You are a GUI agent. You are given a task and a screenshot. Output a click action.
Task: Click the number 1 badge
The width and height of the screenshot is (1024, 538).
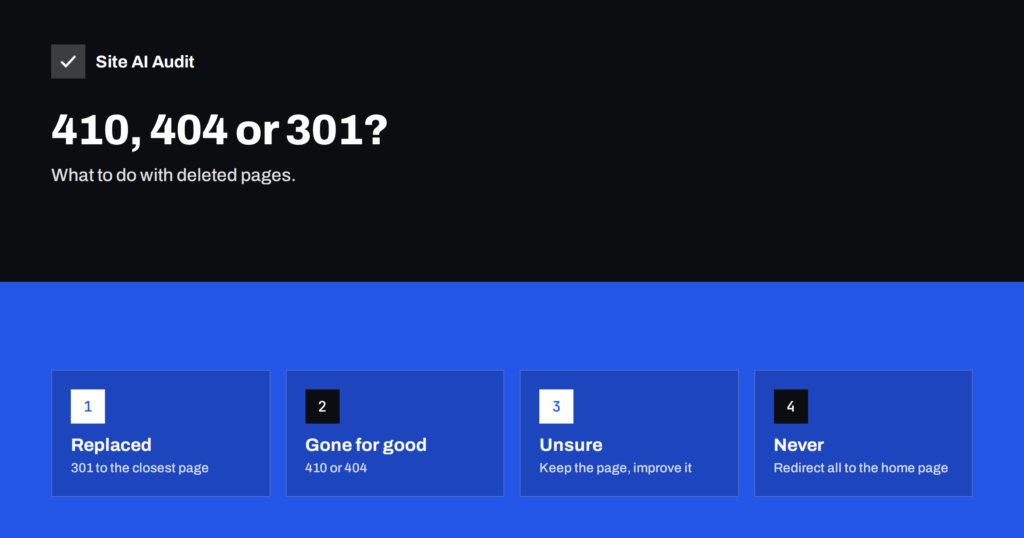[x=88, y=406]
